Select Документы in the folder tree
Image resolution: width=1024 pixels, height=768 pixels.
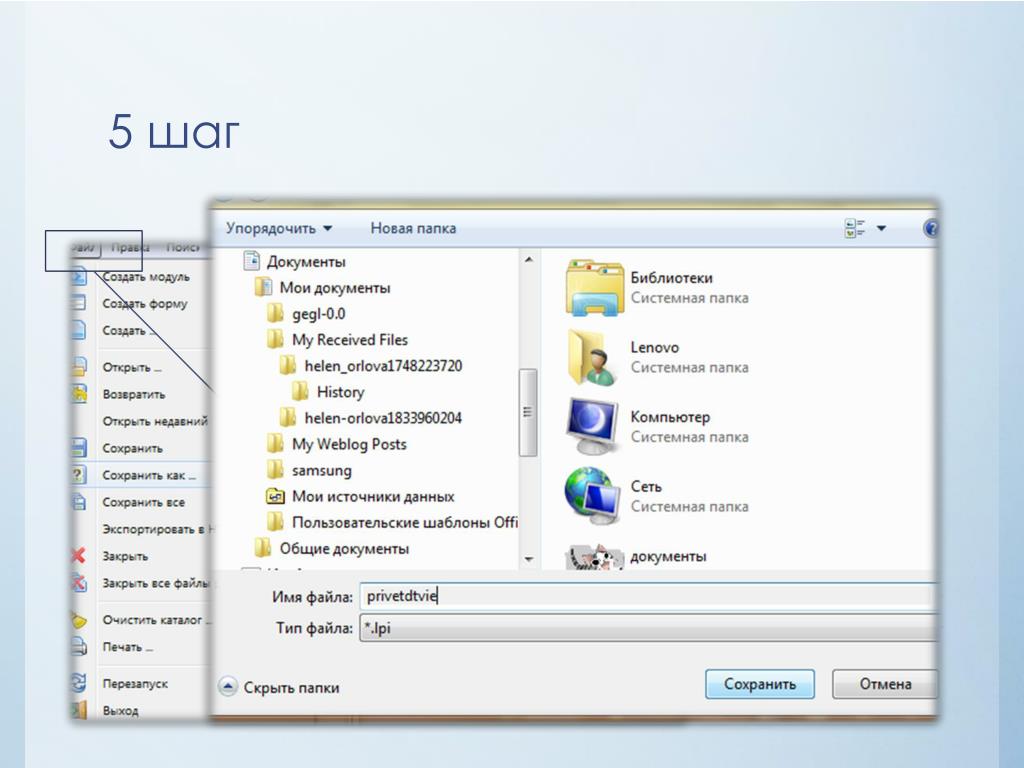pyautogui.click(x=306, y=262)
